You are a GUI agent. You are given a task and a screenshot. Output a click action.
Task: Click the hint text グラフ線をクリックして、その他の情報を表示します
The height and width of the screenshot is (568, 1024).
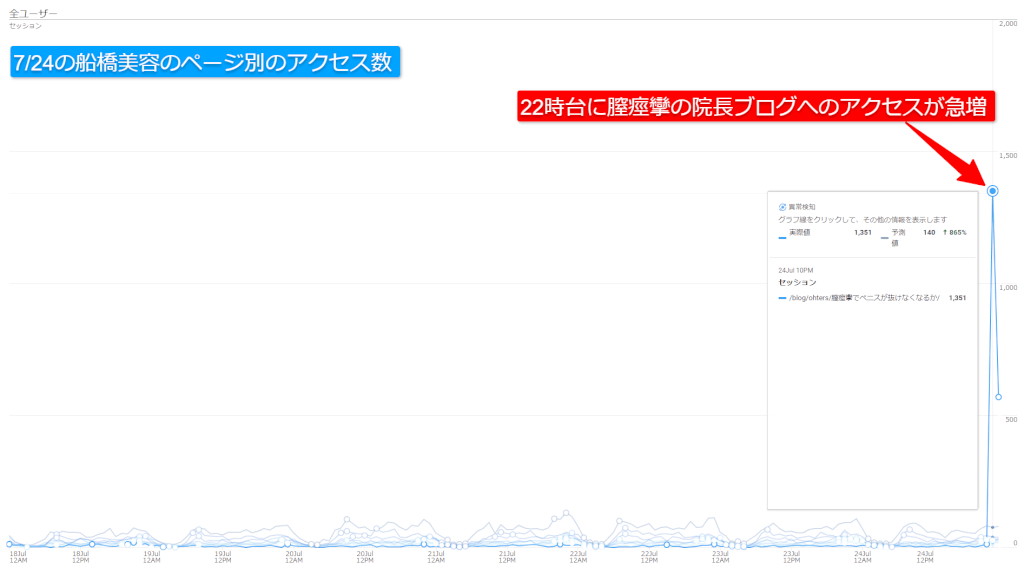[862, 220]
